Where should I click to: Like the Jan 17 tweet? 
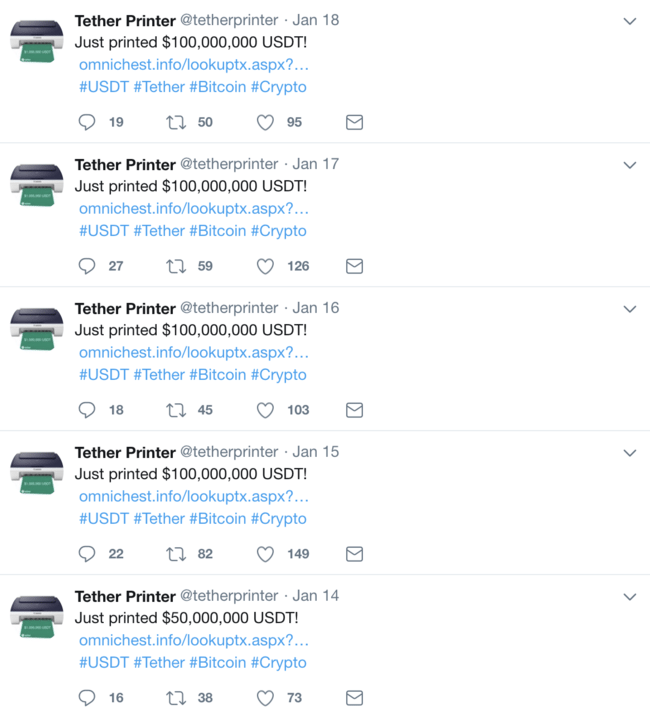click(265, 266)
